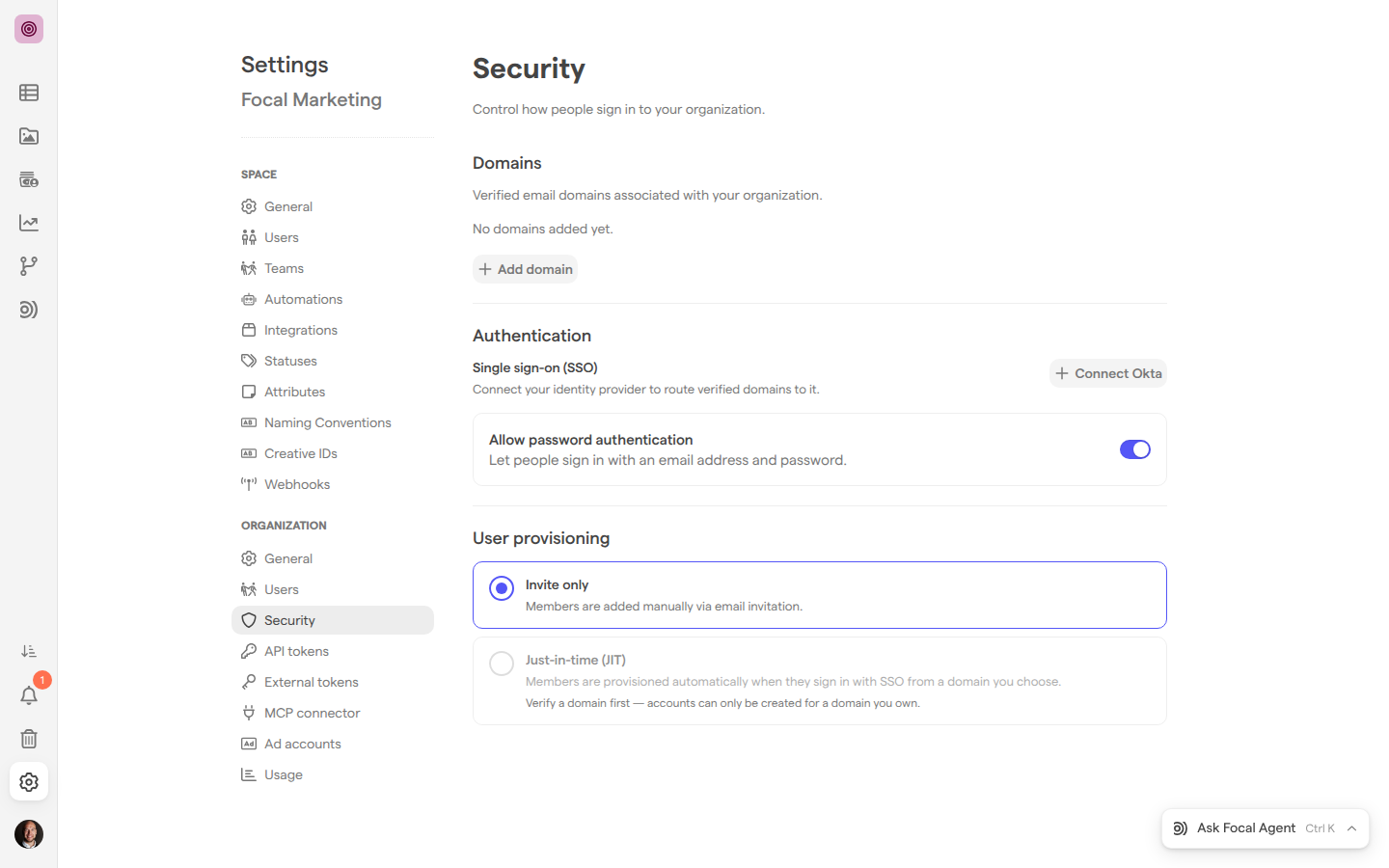Open Attributes settings
This screenshot has width=1389, height=868.
coord(333,392)
